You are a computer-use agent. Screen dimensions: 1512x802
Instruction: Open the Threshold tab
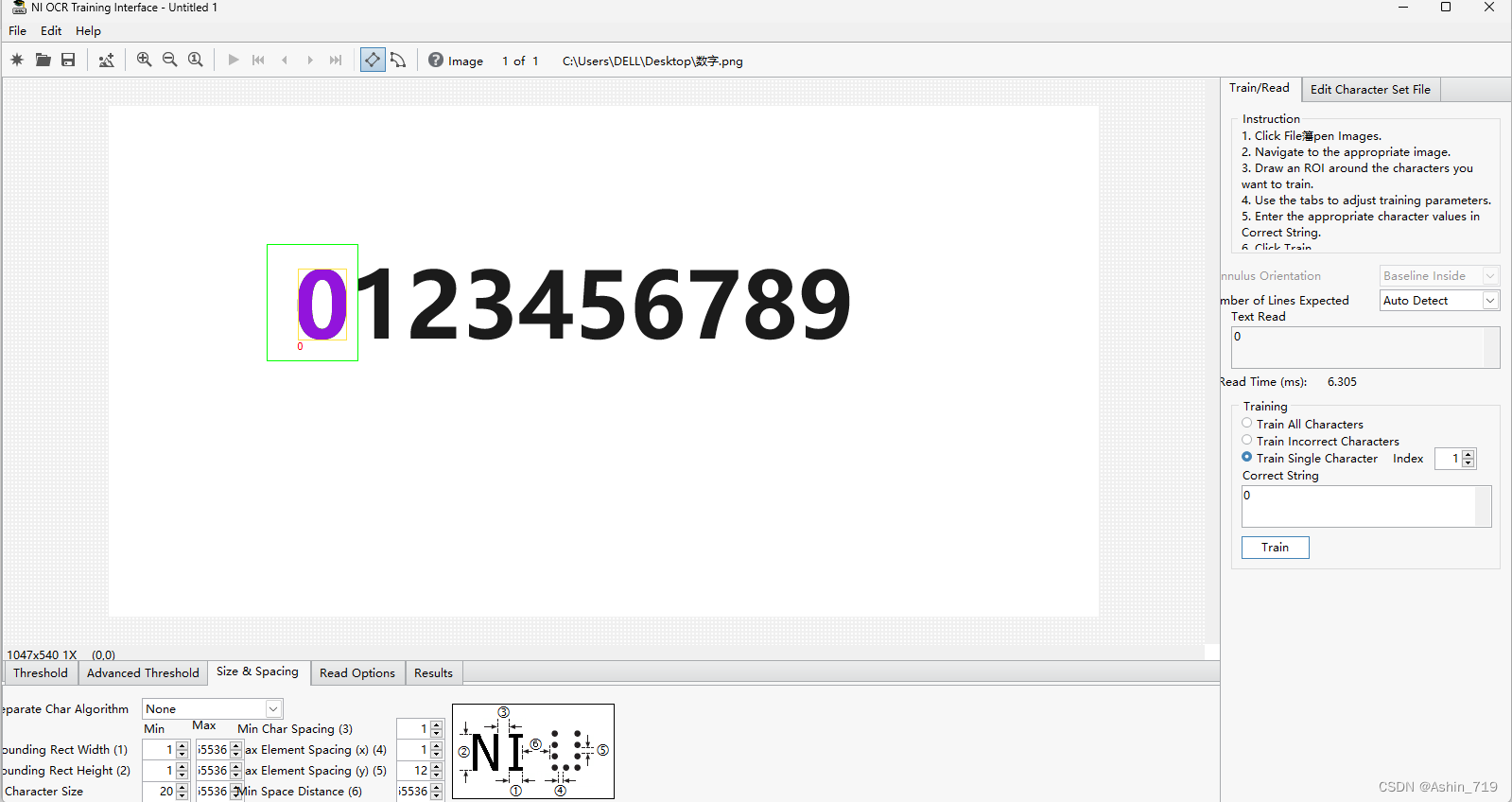tap(41, 672)
